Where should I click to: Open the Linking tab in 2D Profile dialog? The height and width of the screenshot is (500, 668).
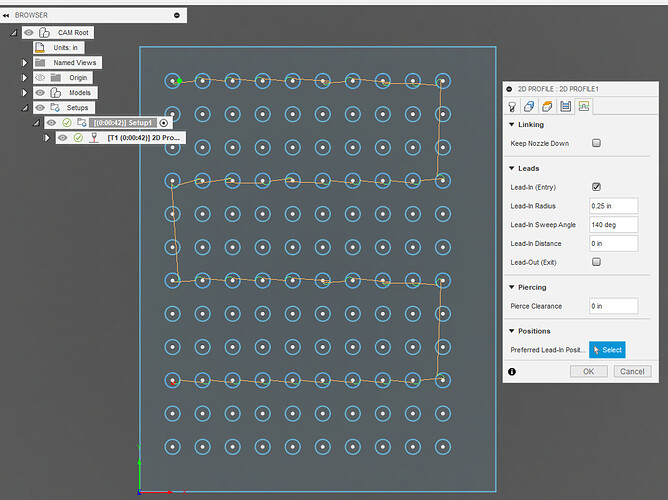(x=584, y=106)
